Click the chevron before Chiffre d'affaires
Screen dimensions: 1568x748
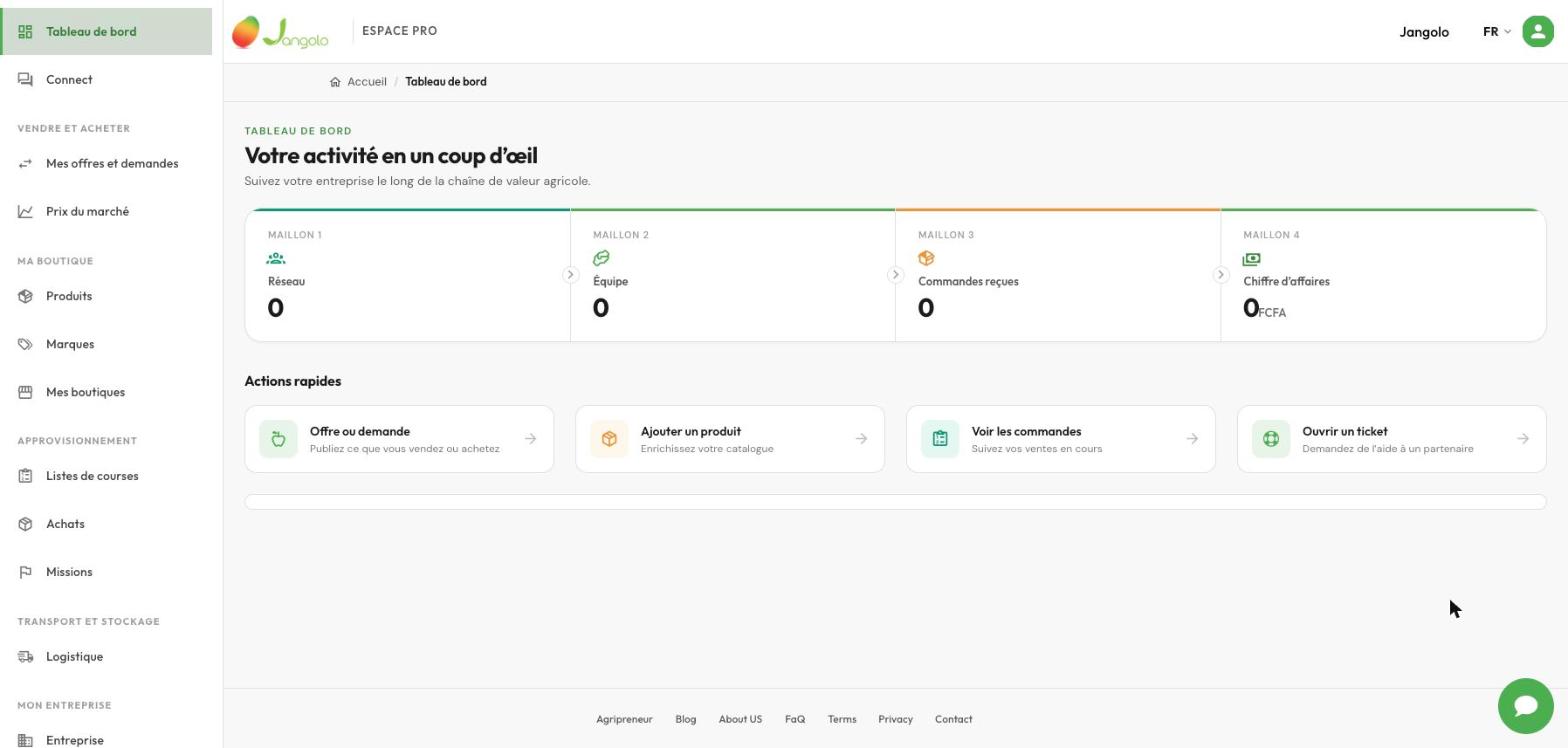click(1220, 275)
